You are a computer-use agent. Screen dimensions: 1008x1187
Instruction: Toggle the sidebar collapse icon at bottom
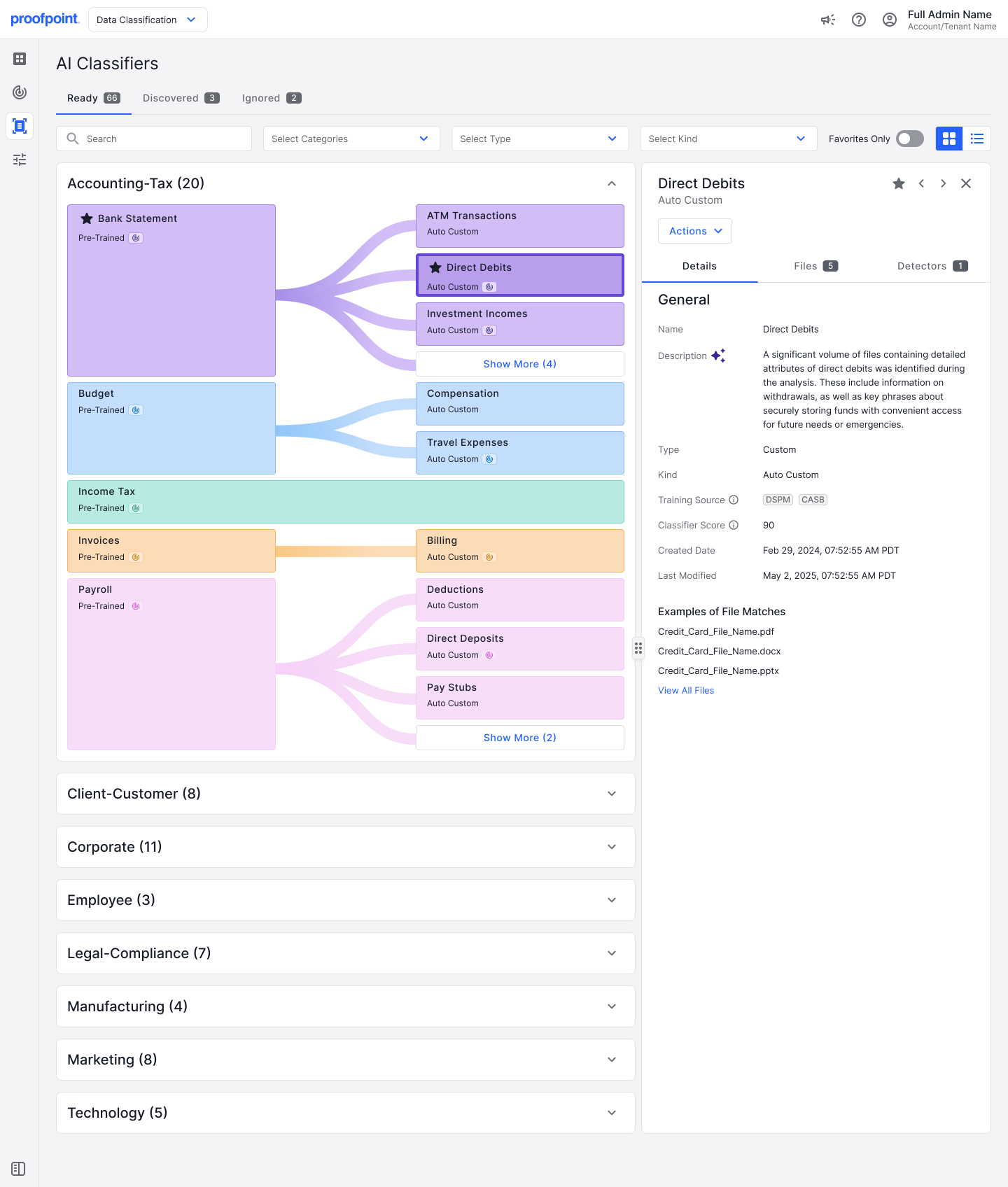(x=19, y=1169)
